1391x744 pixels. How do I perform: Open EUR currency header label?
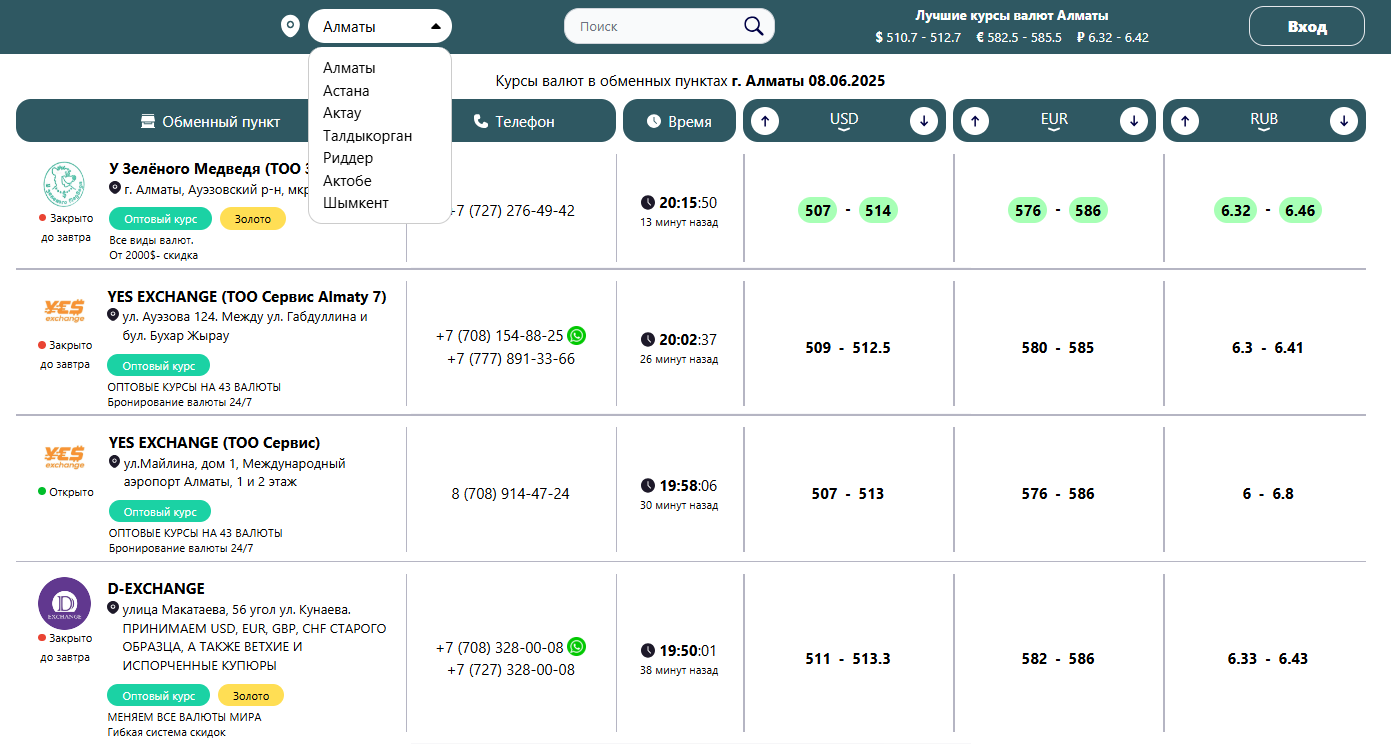[x=1054, y=120]
